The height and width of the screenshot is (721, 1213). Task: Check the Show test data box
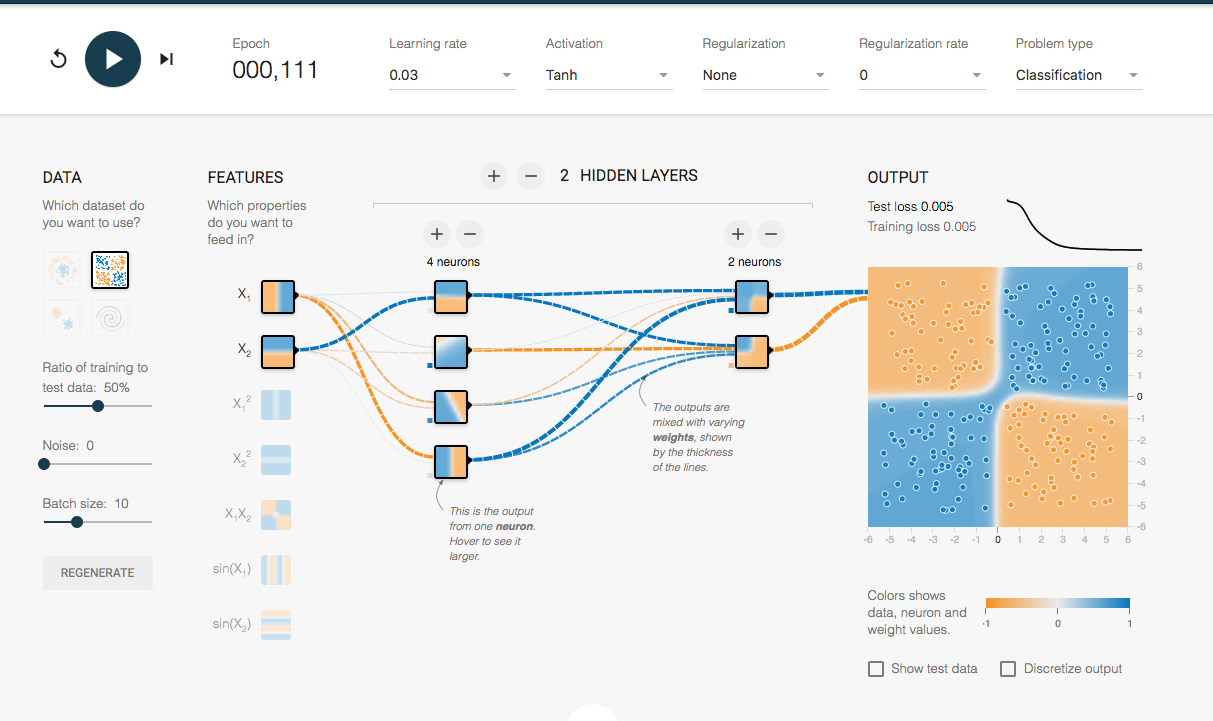click(876, 669)
